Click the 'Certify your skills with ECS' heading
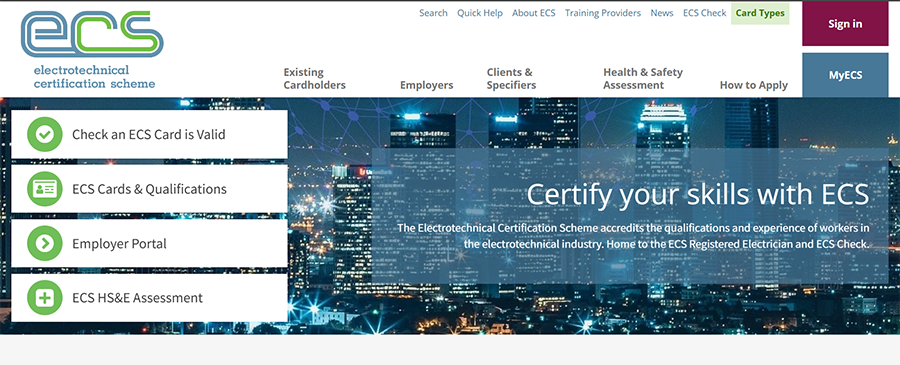The width and height of the screenshot is (900, 365). 697,195
